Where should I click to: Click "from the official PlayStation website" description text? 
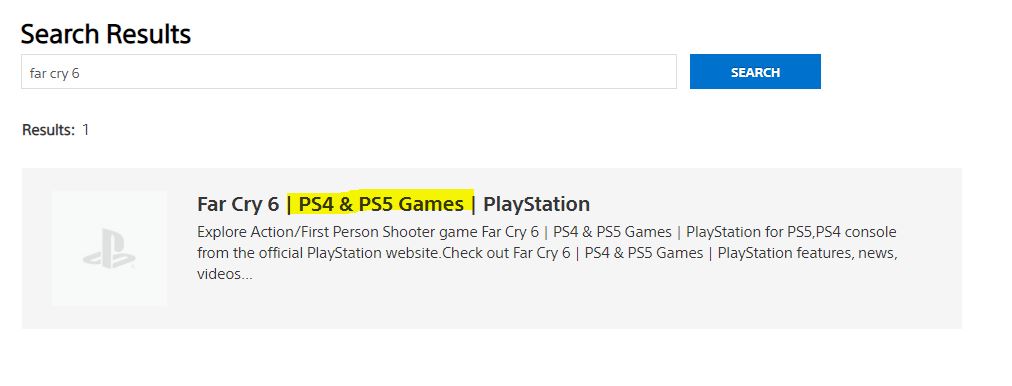[x=319, y=253]
